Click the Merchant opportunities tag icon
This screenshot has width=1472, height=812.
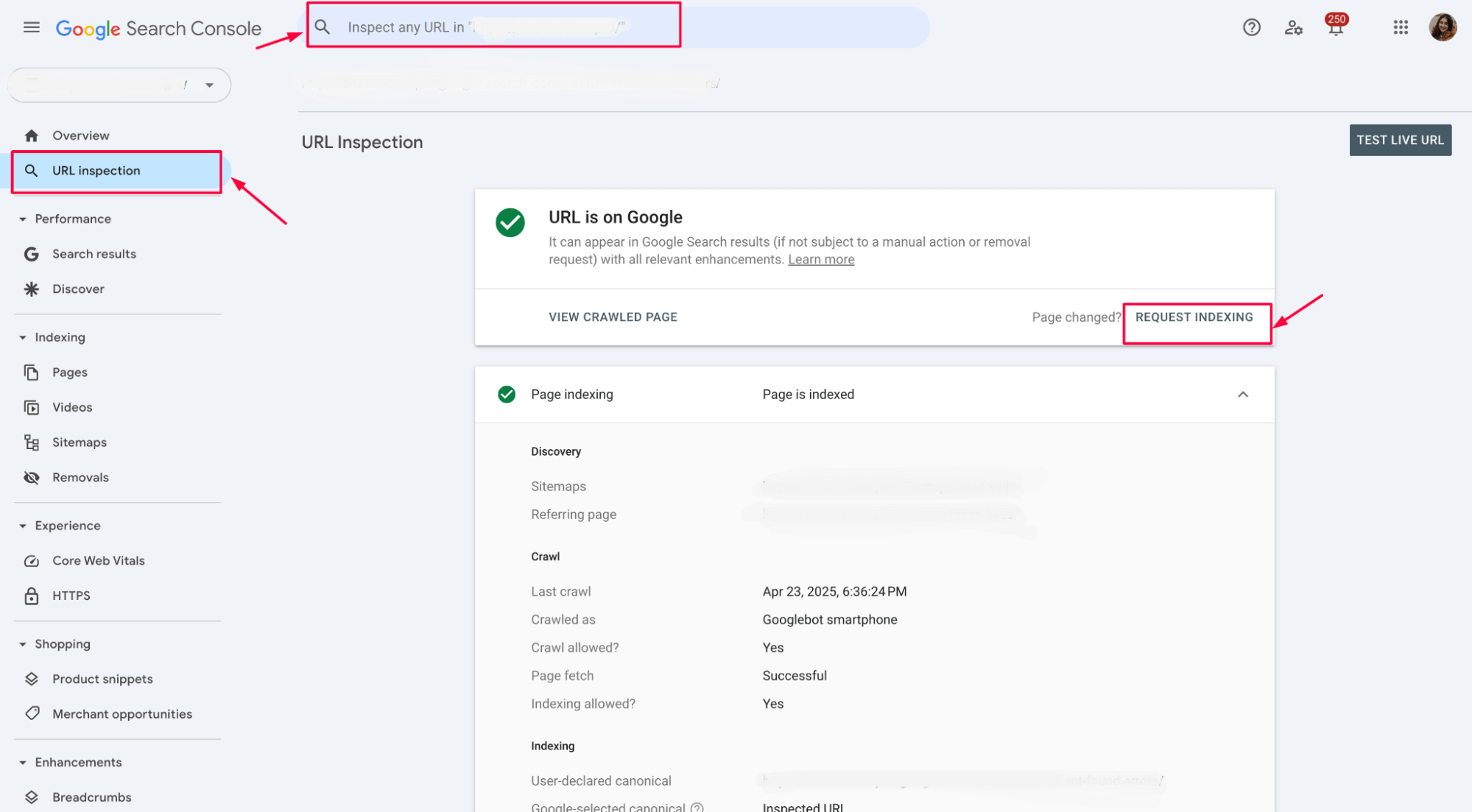point(31,714)
